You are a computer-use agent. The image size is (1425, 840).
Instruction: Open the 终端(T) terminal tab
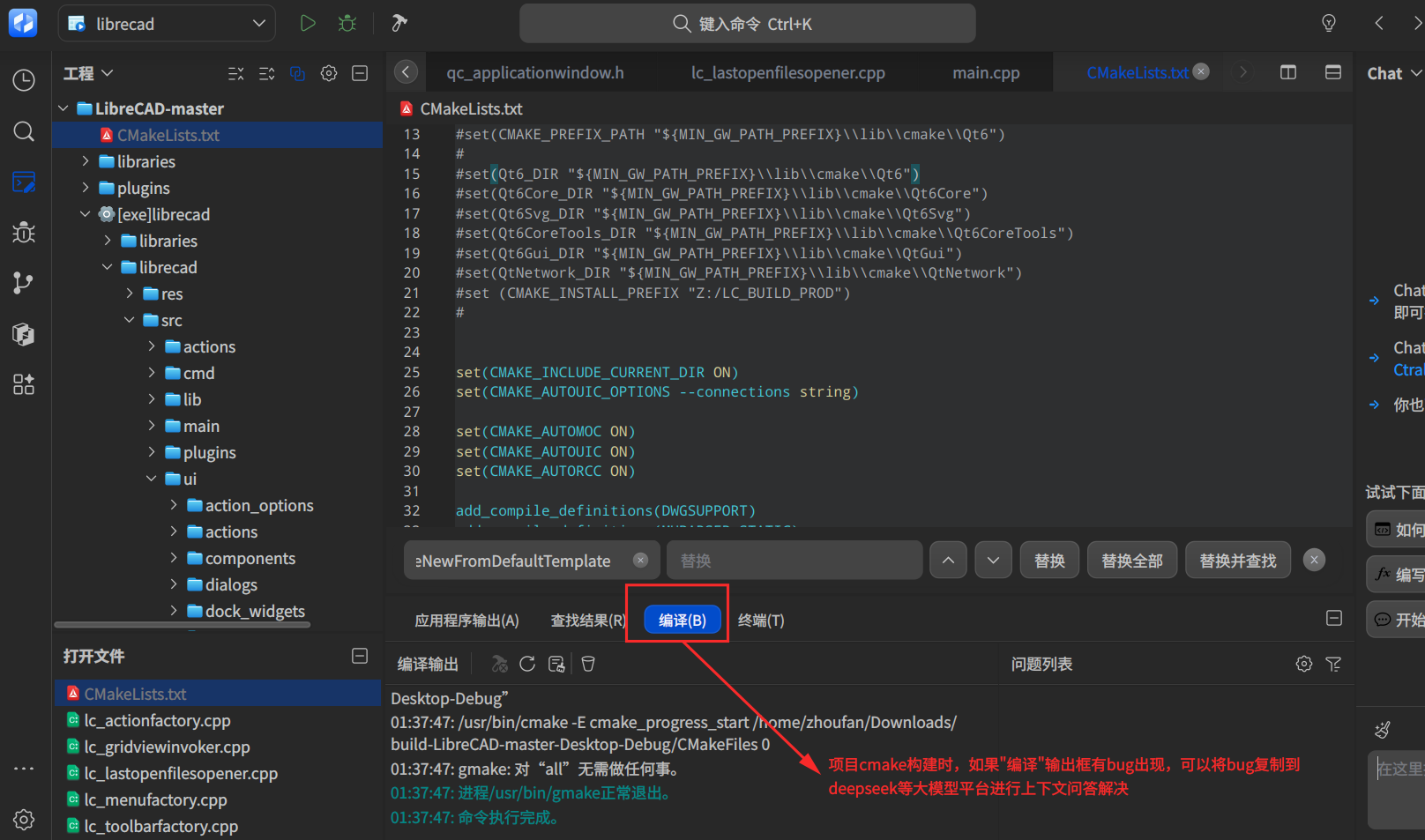click(x=761, y=621)
